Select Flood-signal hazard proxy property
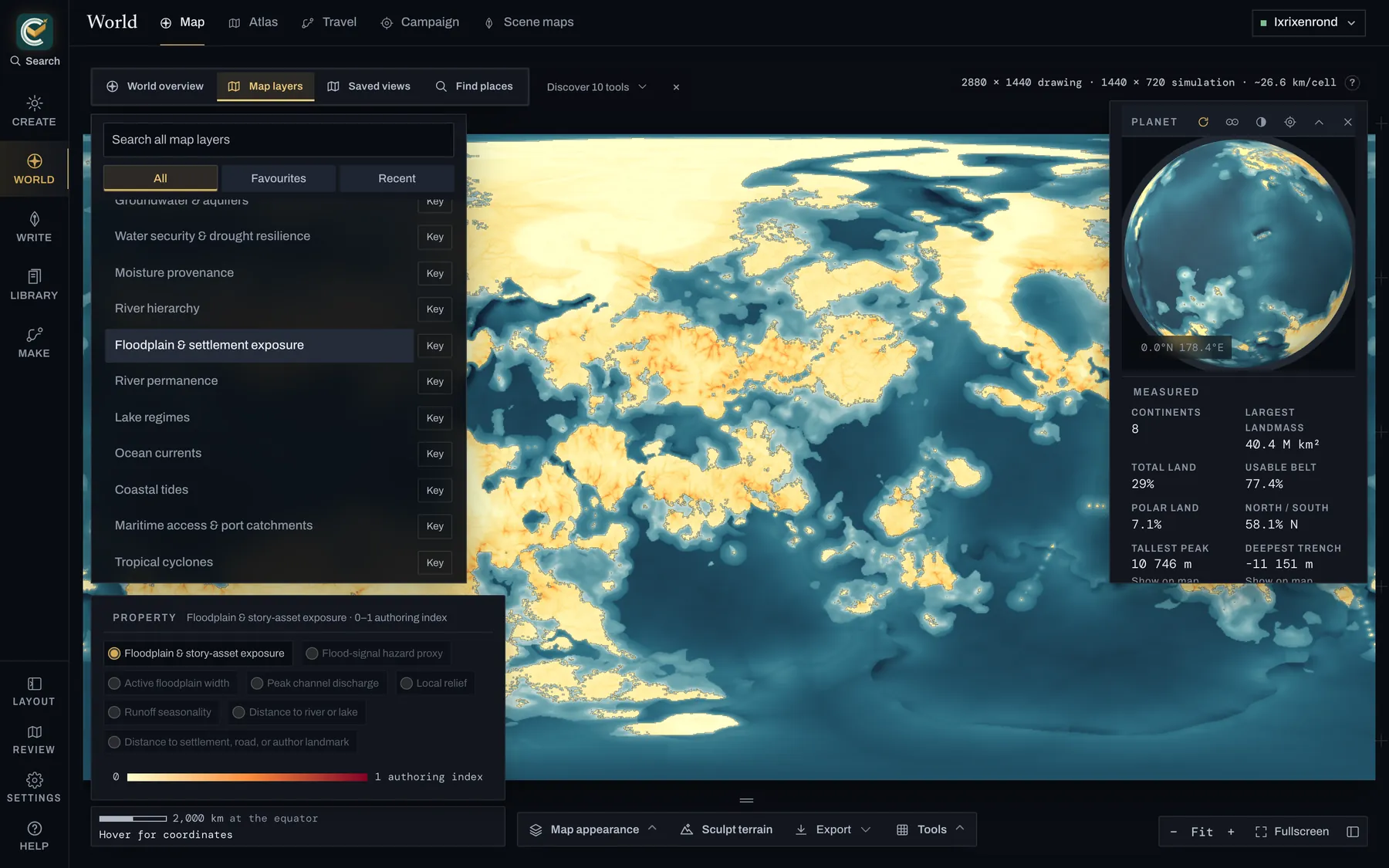Screen dimensions: 1389x868 375,654
